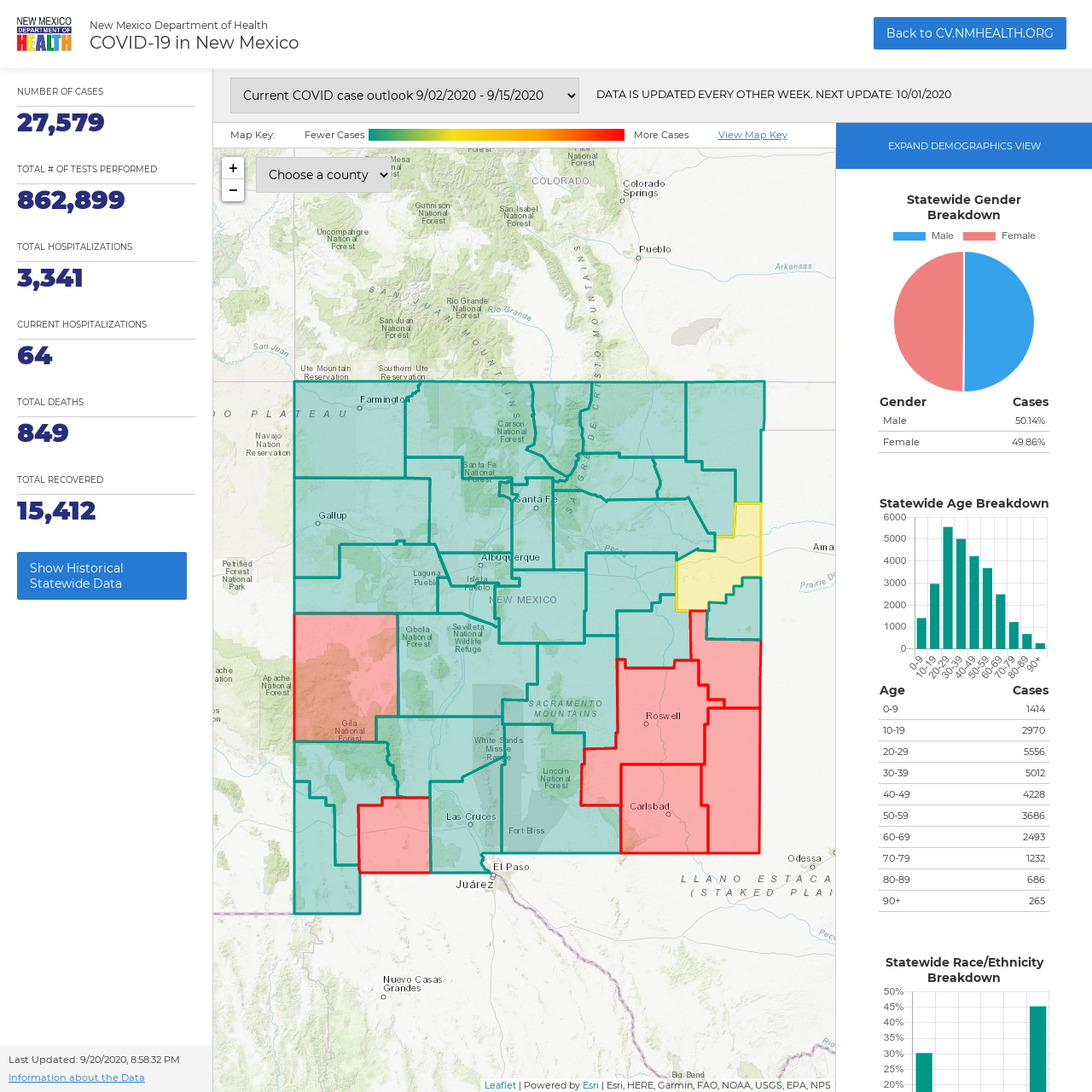Image resolution: width=1092 pixels, height=1092 pixels.
Task: Open the View Map Key link
Action: 752,135
